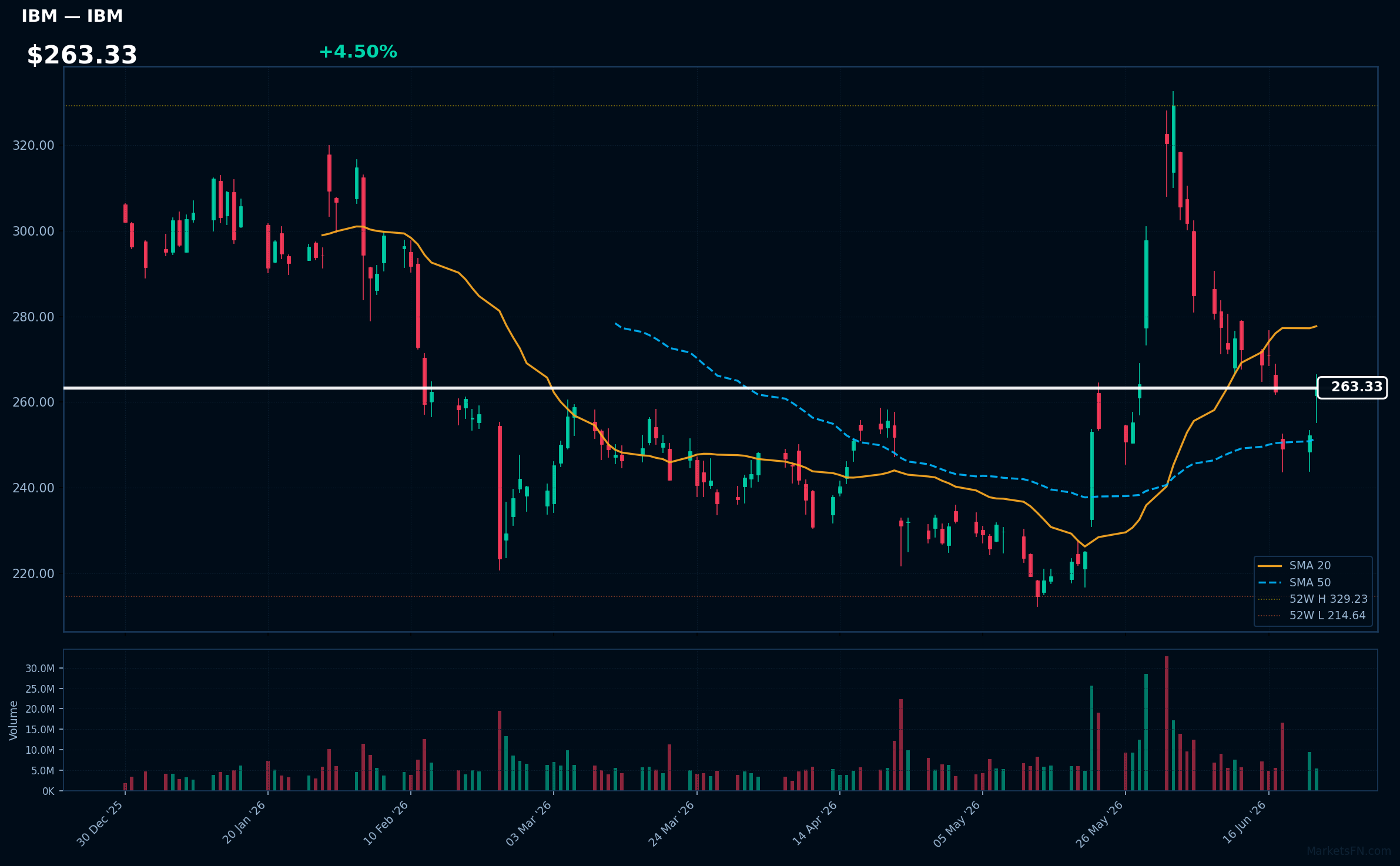
Task: Click the 280.00 price axis label
Action: tap(34, 317)
